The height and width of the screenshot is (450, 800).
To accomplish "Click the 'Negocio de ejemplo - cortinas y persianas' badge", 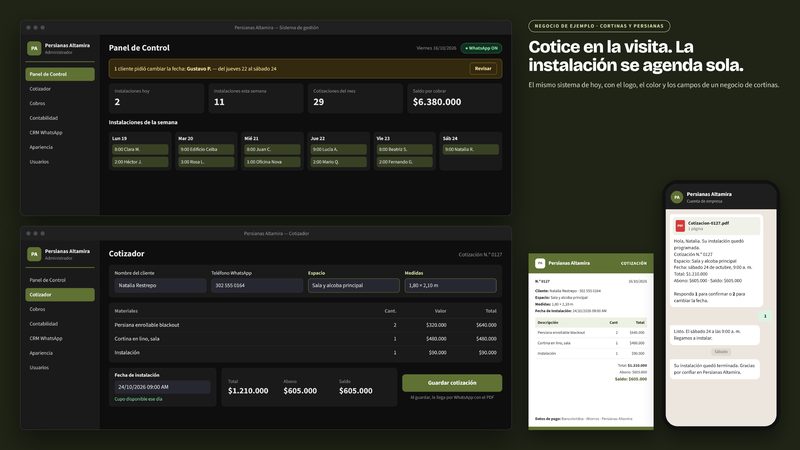I will (599, 26).
